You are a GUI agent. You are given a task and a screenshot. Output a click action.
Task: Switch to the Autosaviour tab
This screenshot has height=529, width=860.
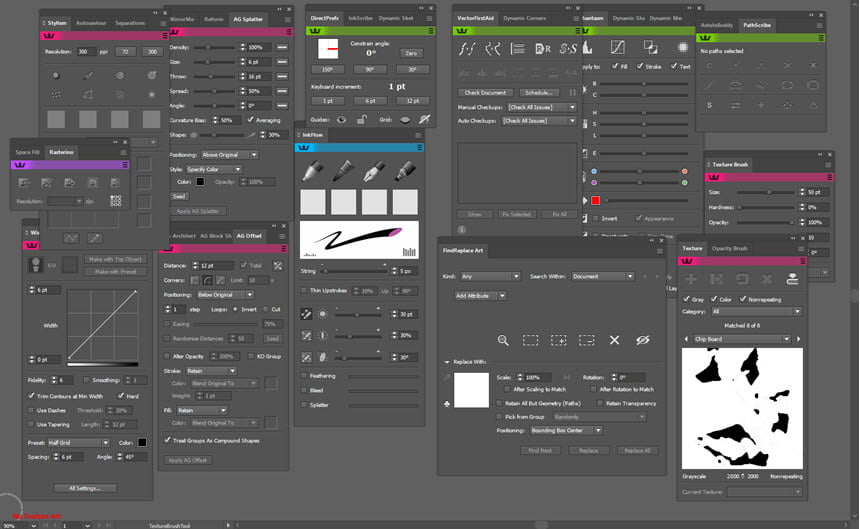[x=91, y=22]
